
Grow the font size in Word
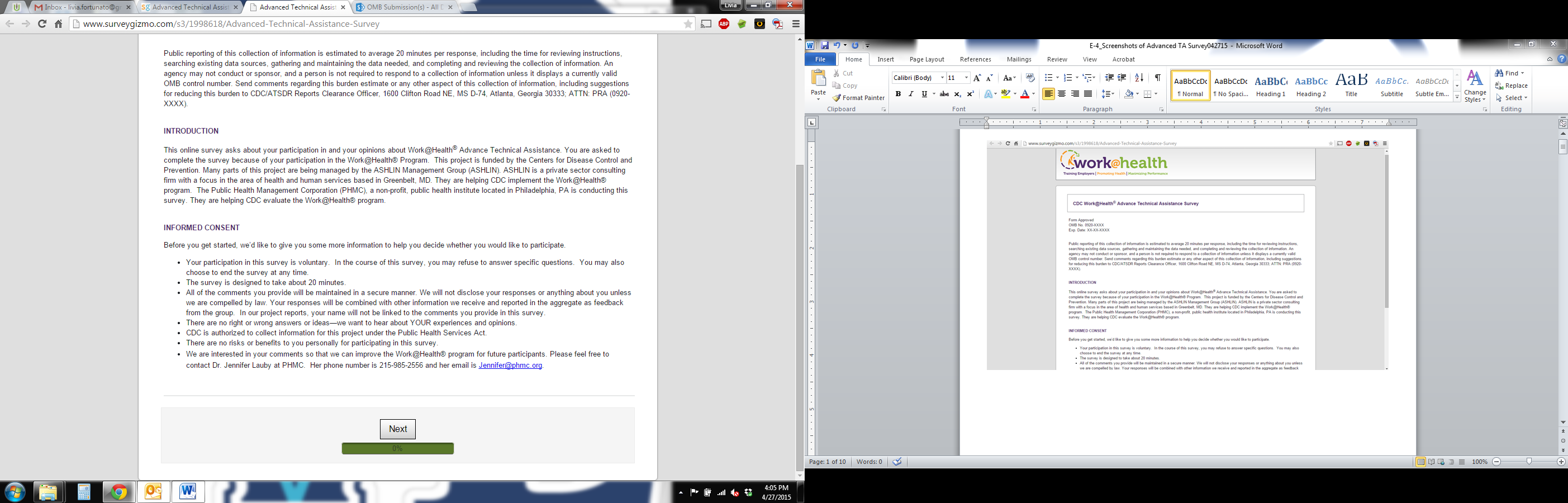click(x=977, y=78)
